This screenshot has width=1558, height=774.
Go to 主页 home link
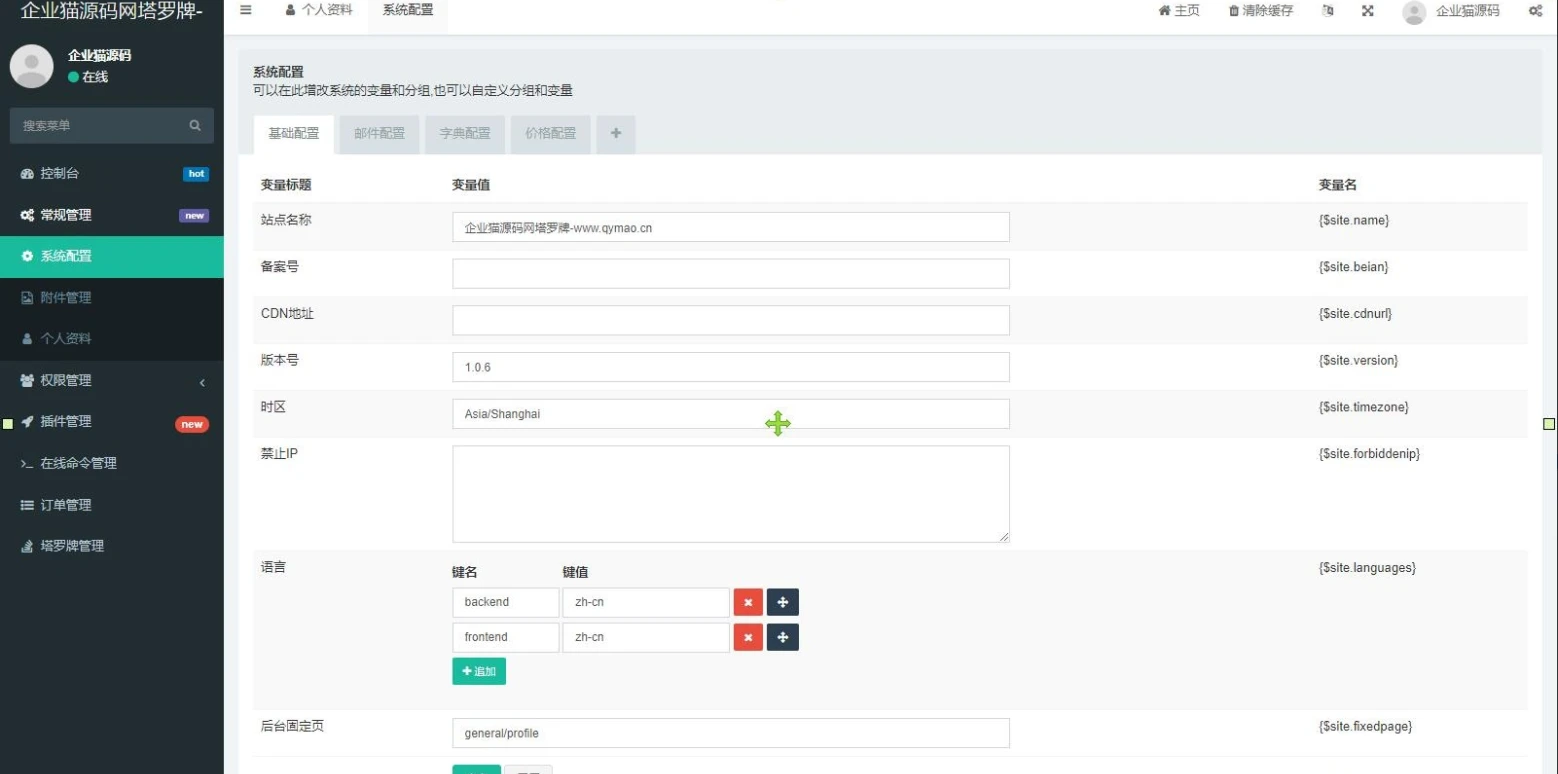pos(1179,11)
